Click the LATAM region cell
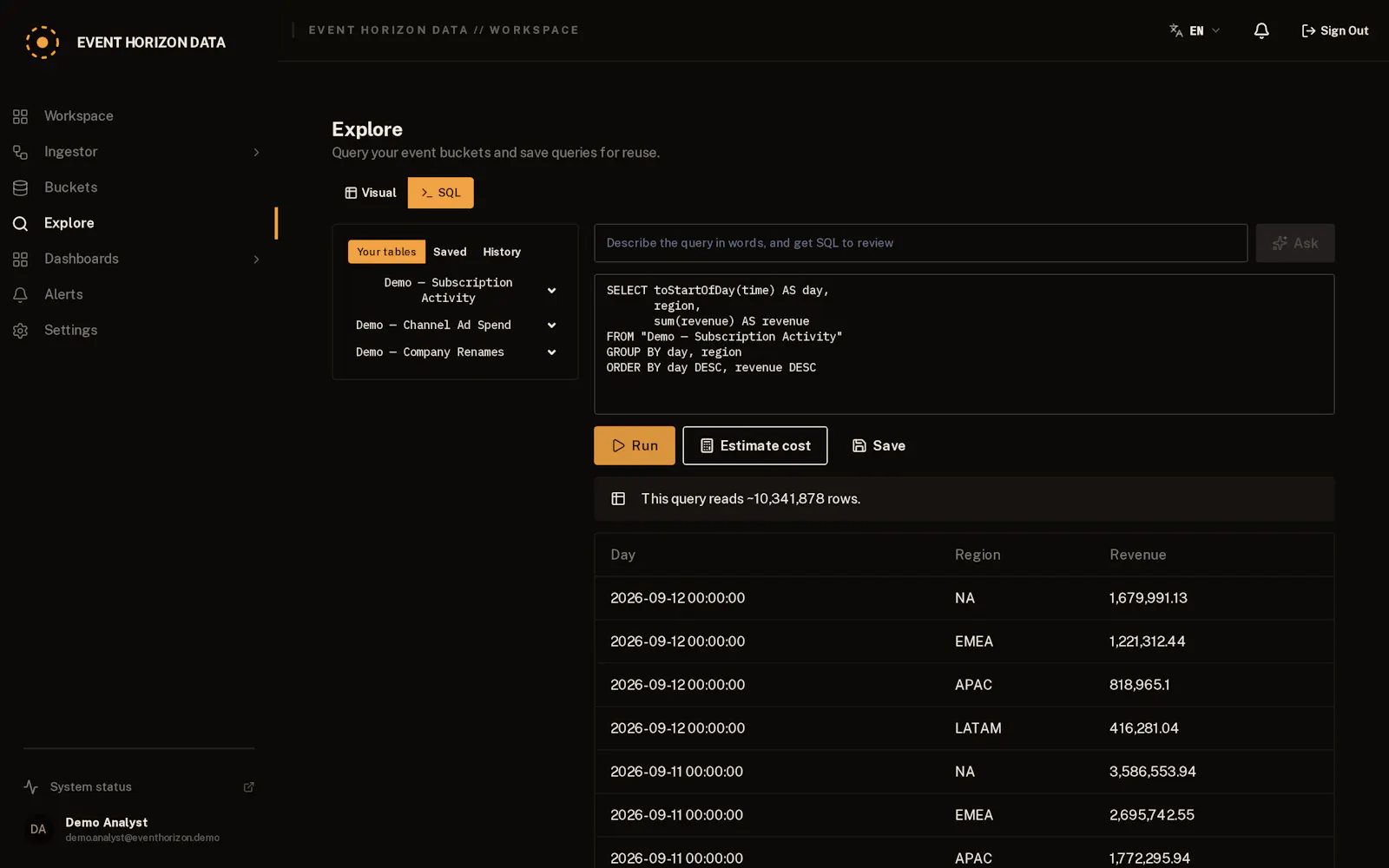This screenshot has width=1389, height=868. [x=978, y=728]
